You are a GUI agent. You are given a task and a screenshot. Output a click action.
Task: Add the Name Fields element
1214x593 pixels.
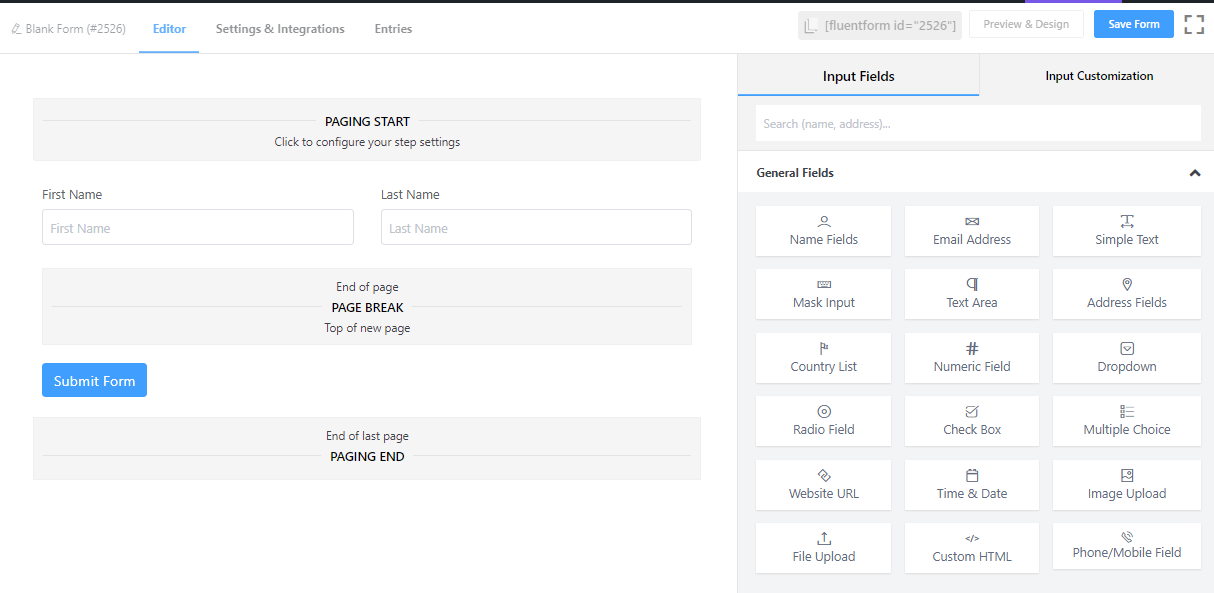(823, 231)
